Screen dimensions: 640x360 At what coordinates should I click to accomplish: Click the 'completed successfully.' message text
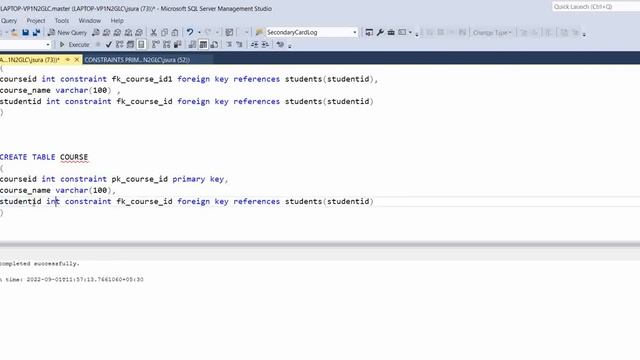pyautogui.click(x=40, y=264)
